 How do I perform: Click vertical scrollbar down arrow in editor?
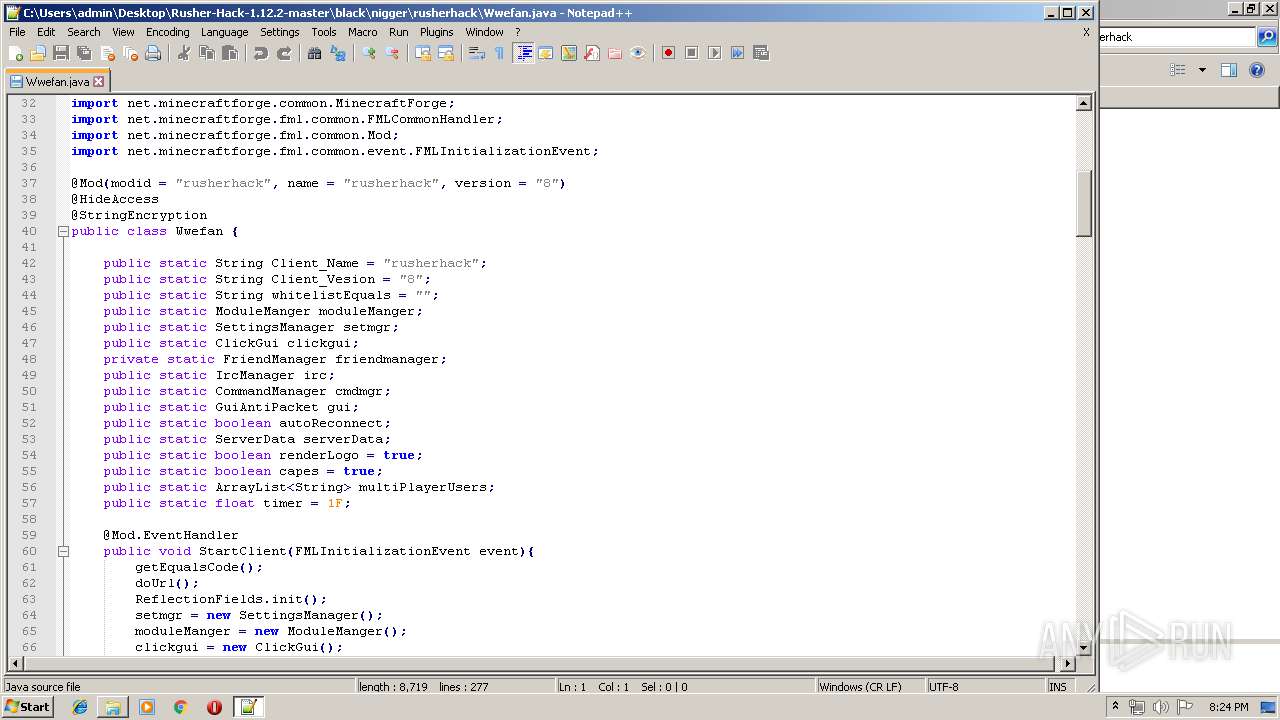point(1083,647)
